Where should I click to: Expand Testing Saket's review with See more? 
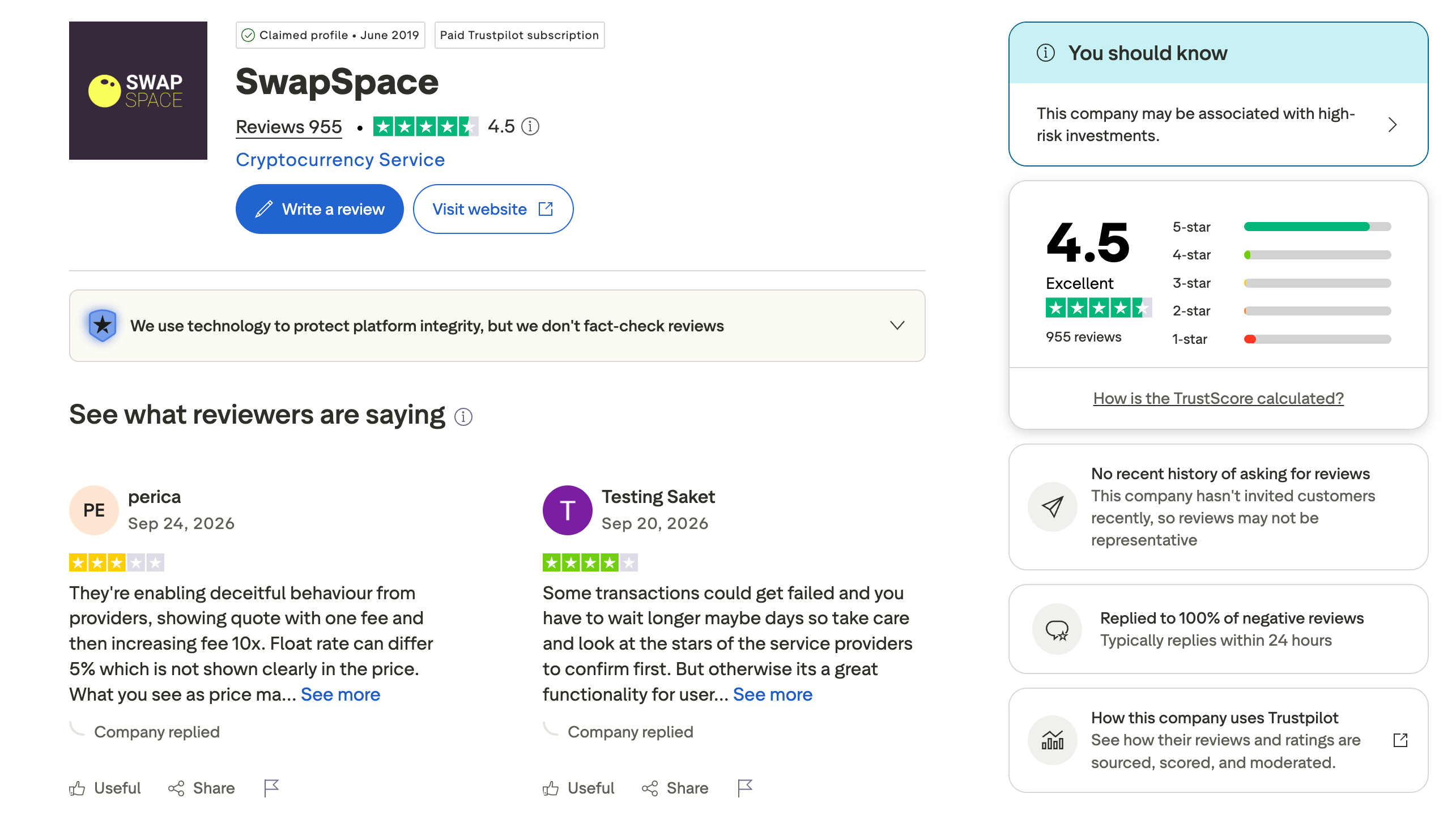773,694
